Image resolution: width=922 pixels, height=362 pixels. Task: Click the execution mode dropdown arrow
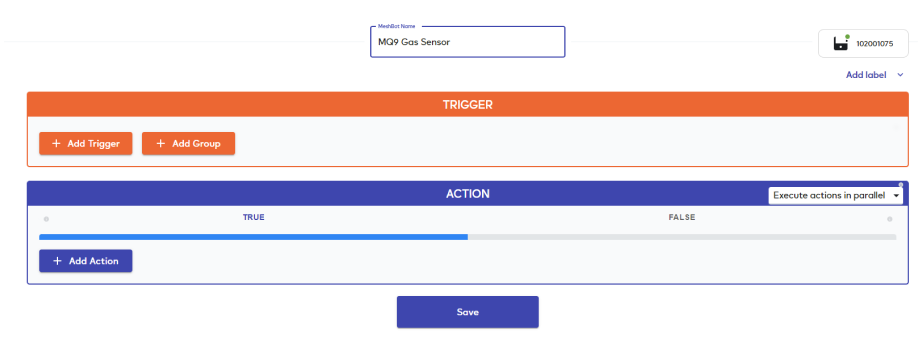[896, 196]
